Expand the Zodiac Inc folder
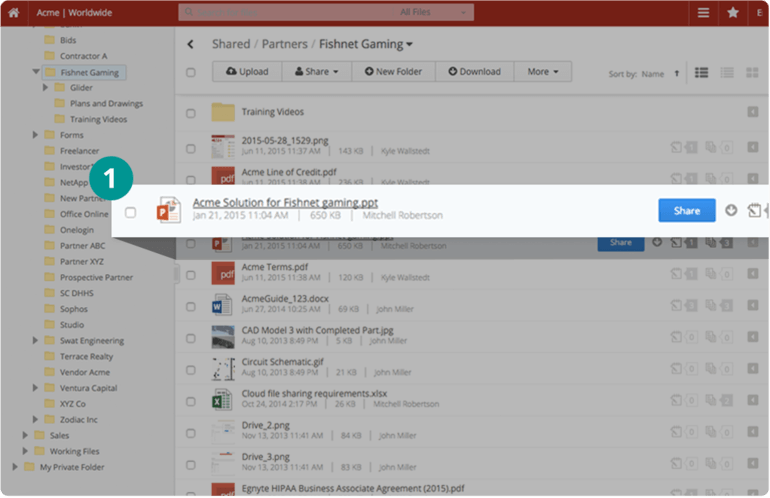The image size is (770, 498). (35, 419)
